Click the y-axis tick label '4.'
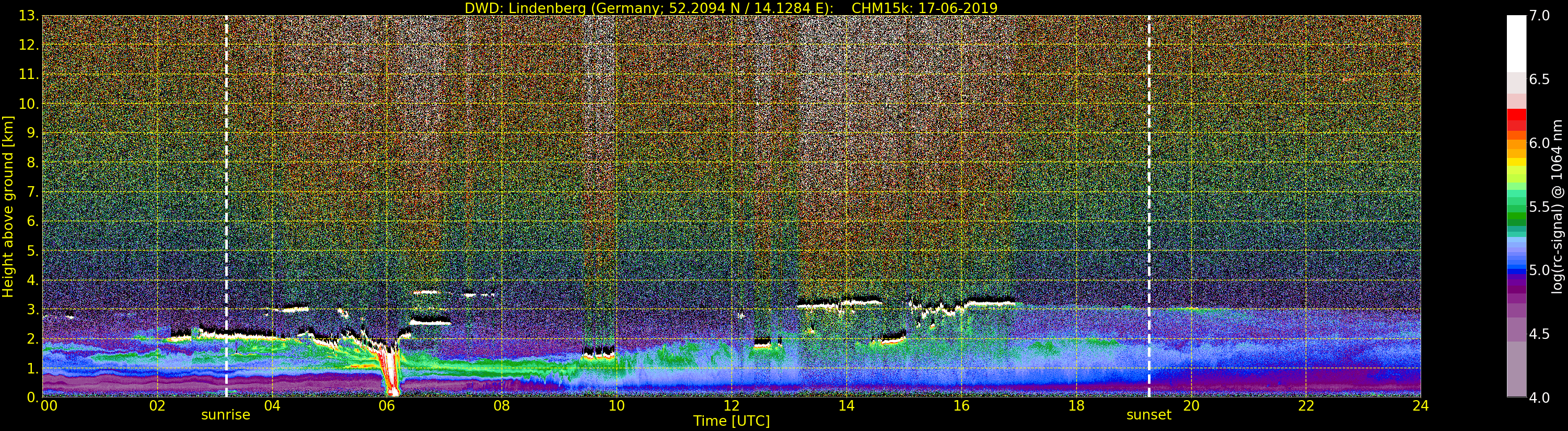Viewport: 1568px width, 431px height. [33, 280]
